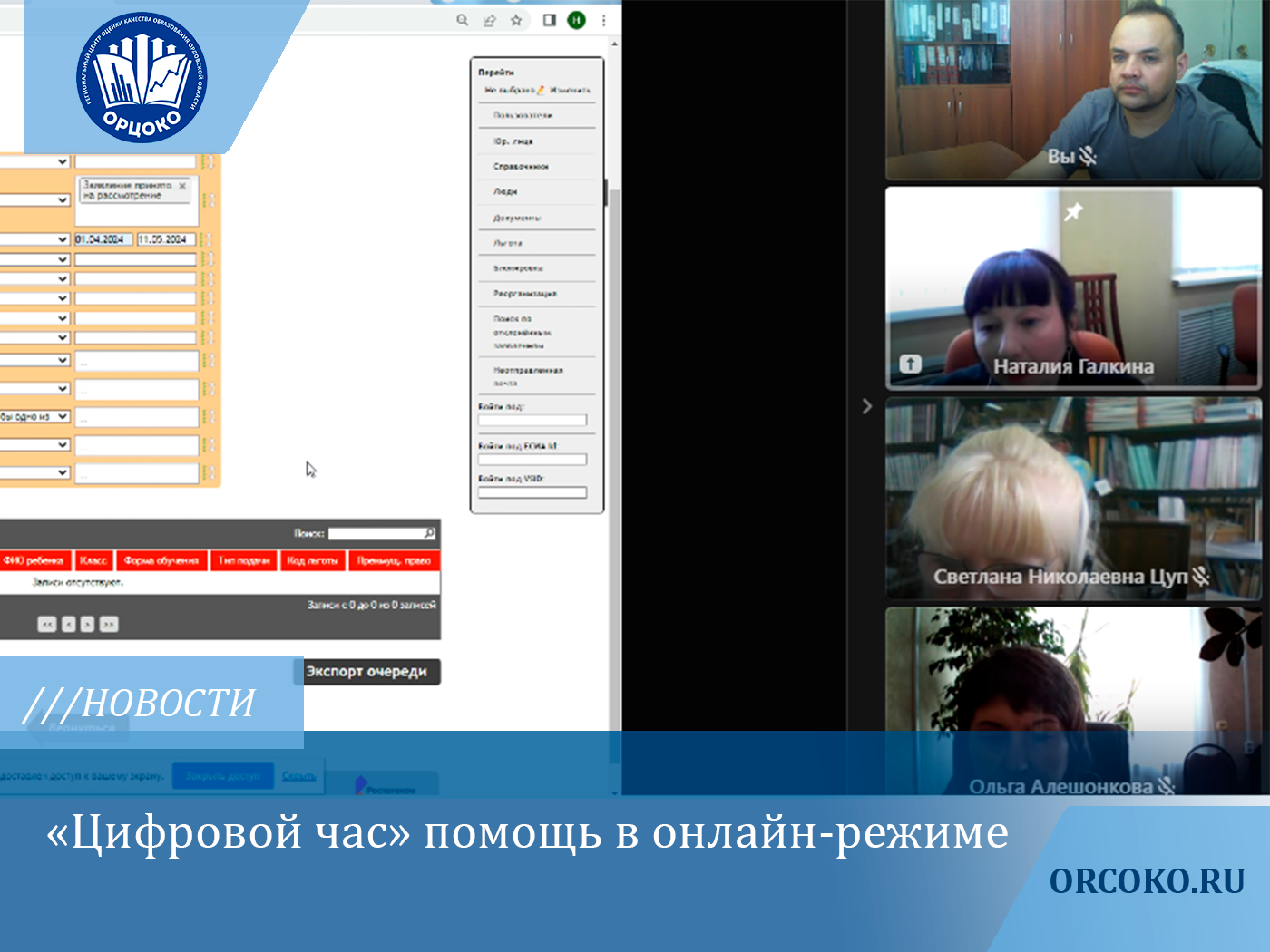
Task: Go to the last page with '>>' button
Action: [x=109, y=625]
